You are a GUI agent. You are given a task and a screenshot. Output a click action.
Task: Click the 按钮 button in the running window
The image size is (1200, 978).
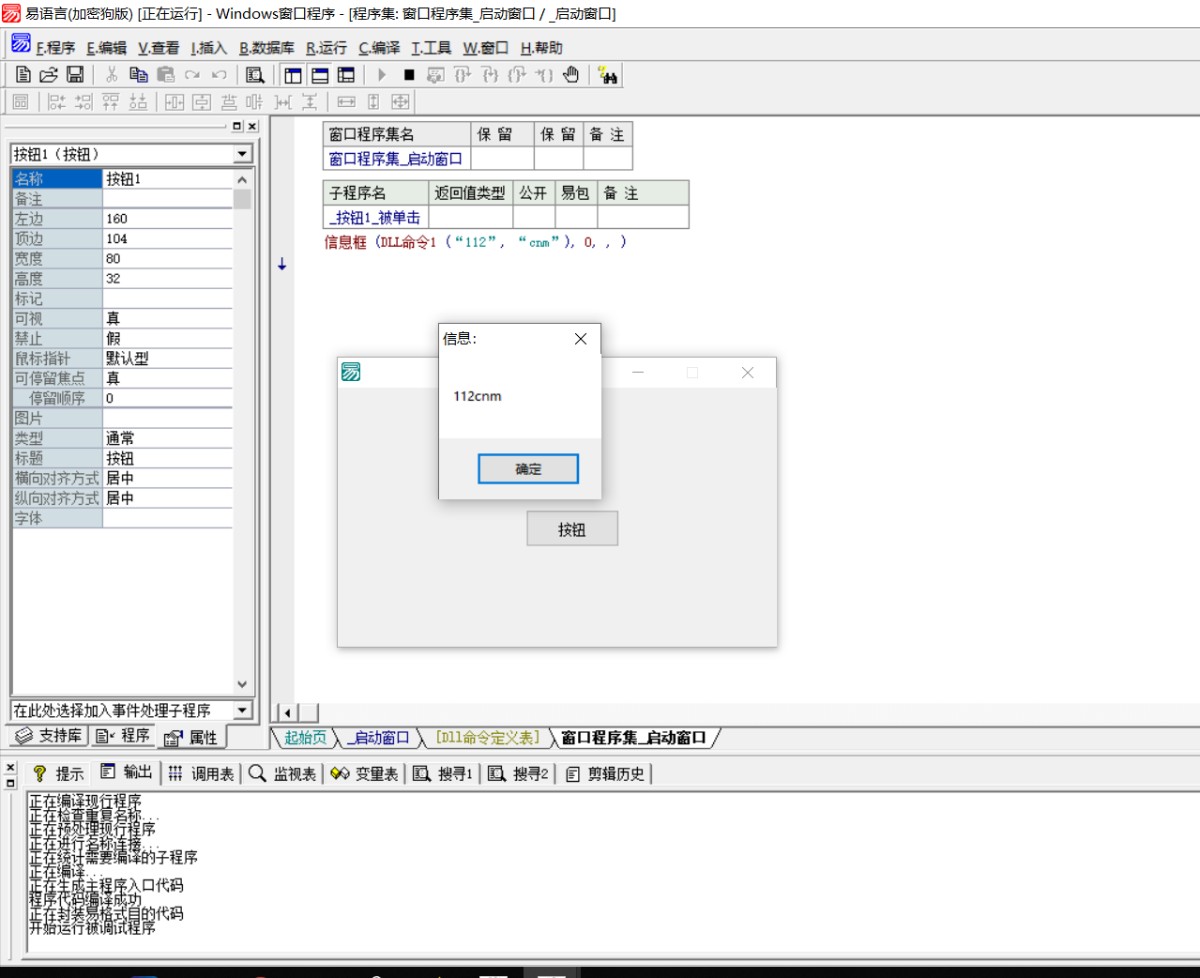(572, 530)
